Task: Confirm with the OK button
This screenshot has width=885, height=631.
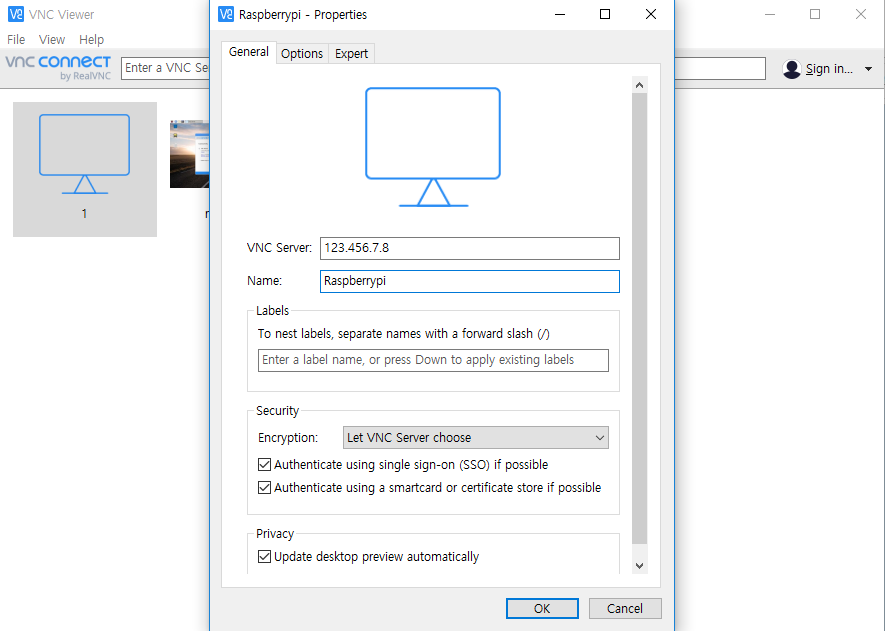Action: pos(542,608)
